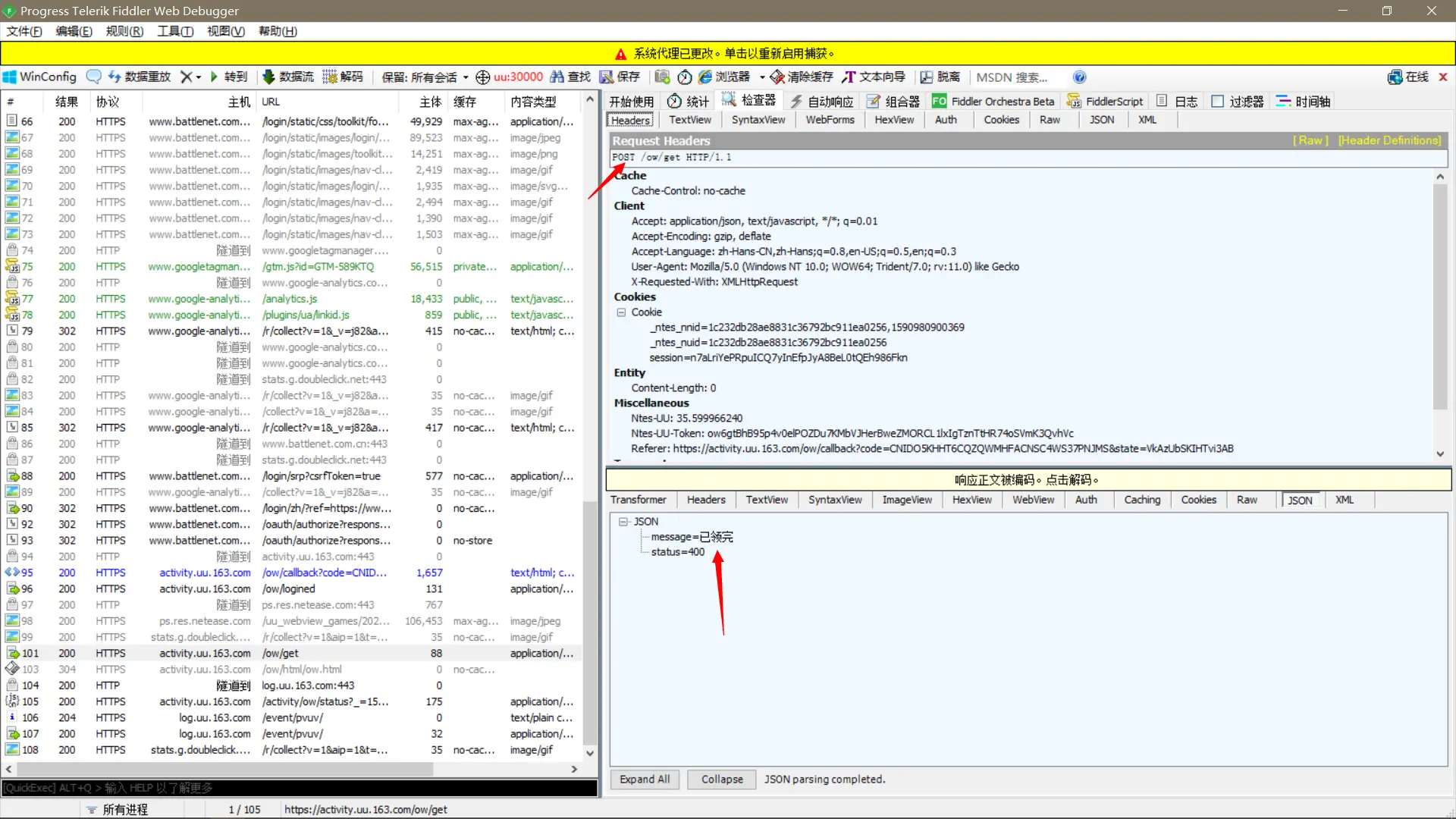Switch to the response Raw tab
The image size is (1456, 819).
(x=1247, y=500)
